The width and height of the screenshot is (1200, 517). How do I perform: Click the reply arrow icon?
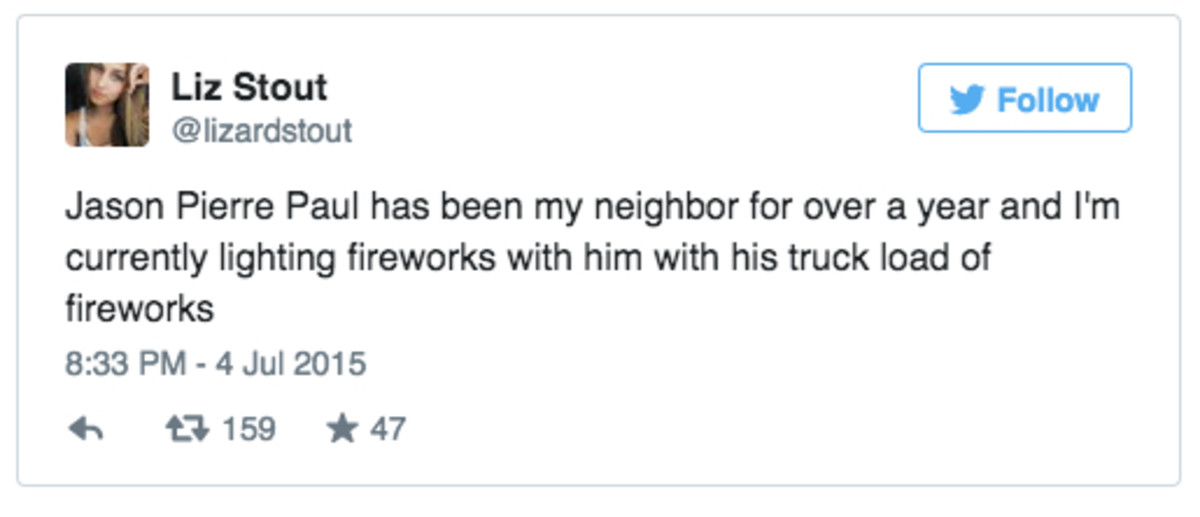click(86, 430)
